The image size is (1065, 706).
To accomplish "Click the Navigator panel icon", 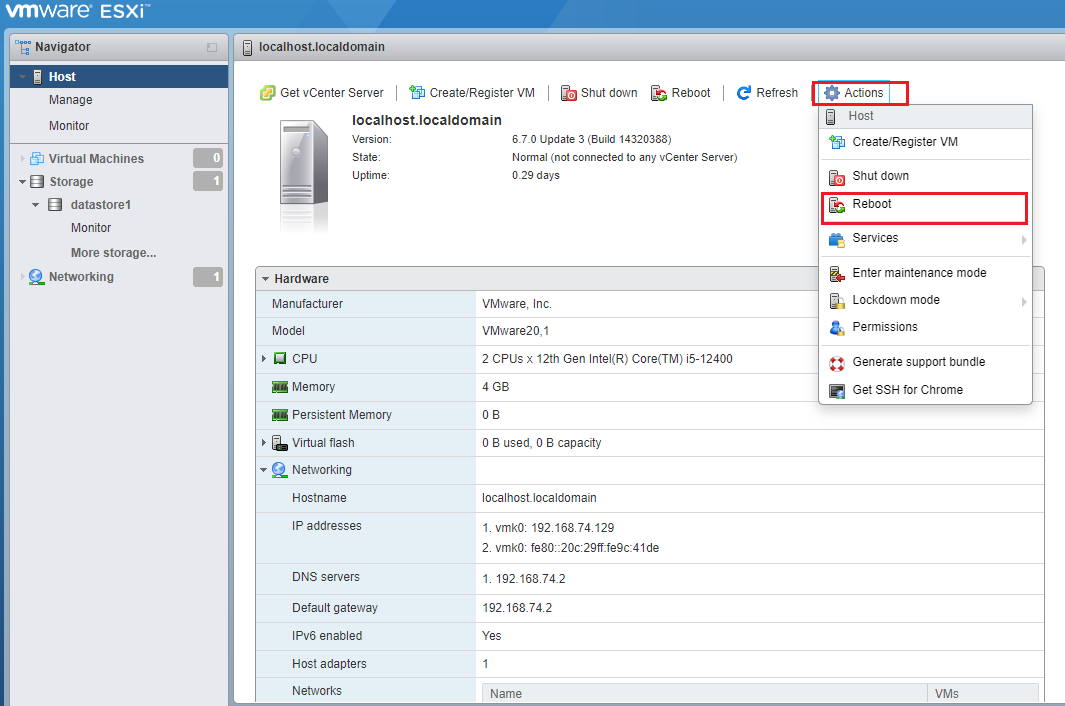I will pos(23,47).
